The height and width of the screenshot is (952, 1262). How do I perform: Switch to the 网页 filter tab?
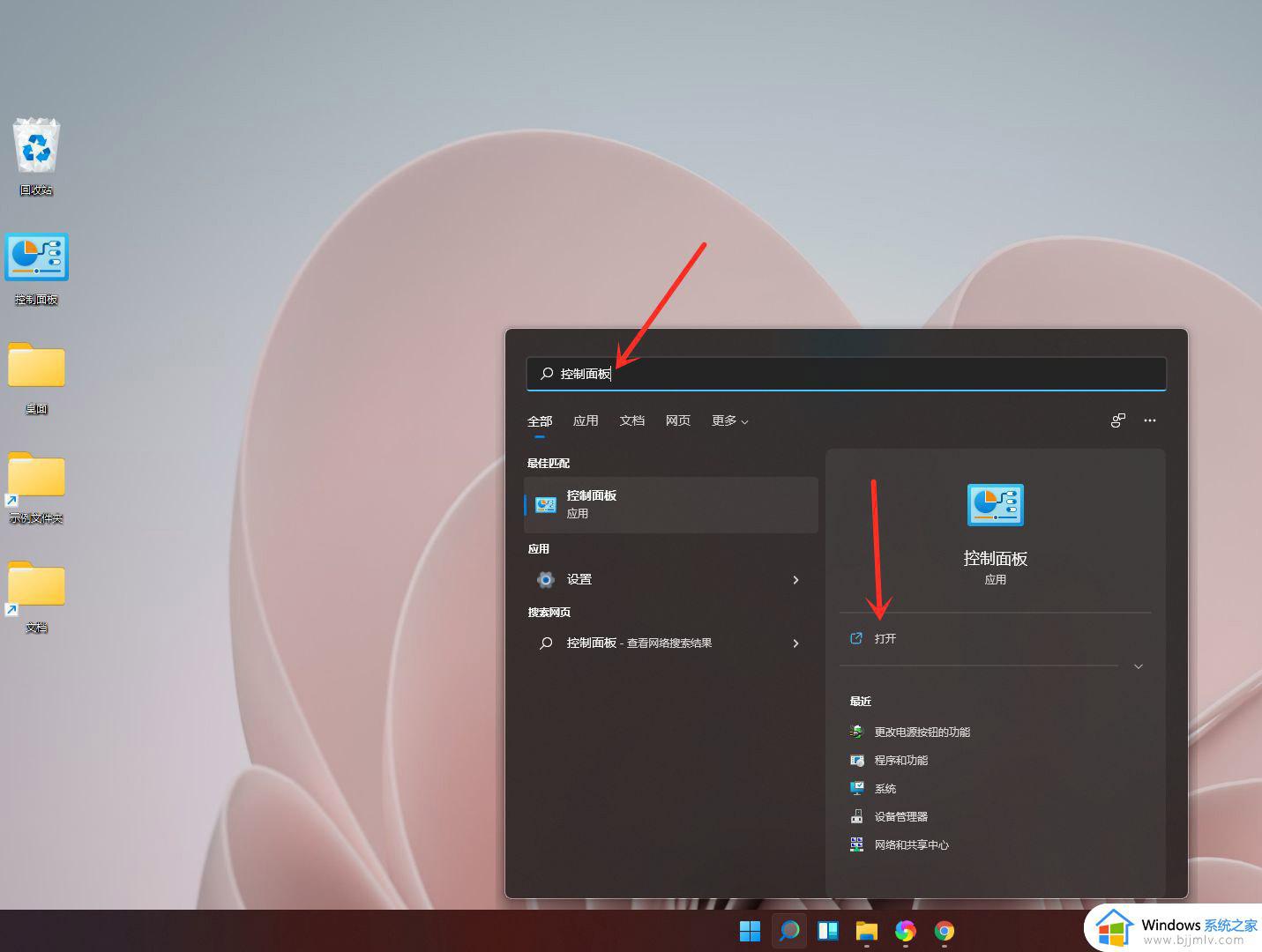tap(678, 420)
